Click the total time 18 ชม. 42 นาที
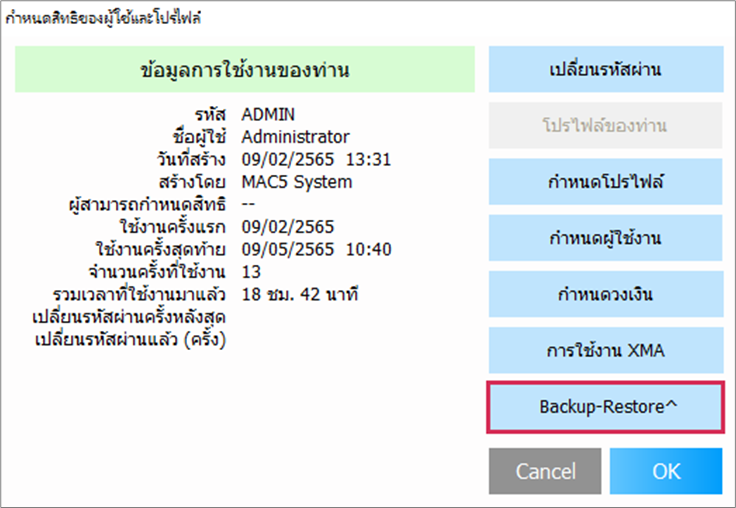The image size is (736, 508). coord(300,294)
